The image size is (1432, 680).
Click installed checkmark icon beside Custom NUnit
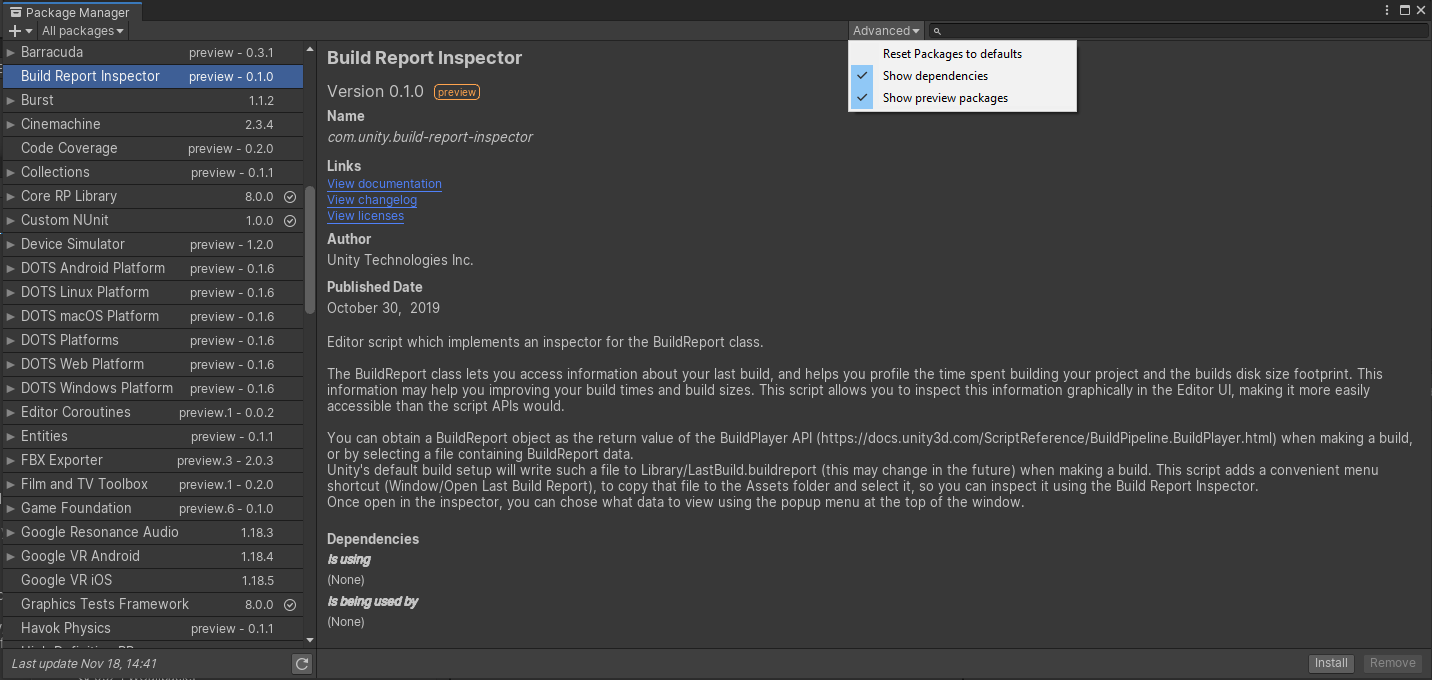point(290,221)
